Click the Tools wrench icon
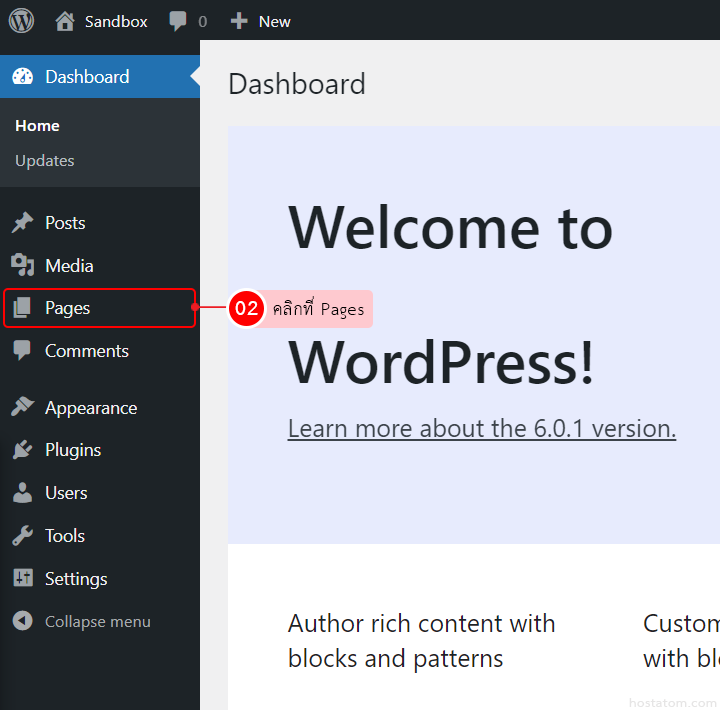 tap(22, 536)
